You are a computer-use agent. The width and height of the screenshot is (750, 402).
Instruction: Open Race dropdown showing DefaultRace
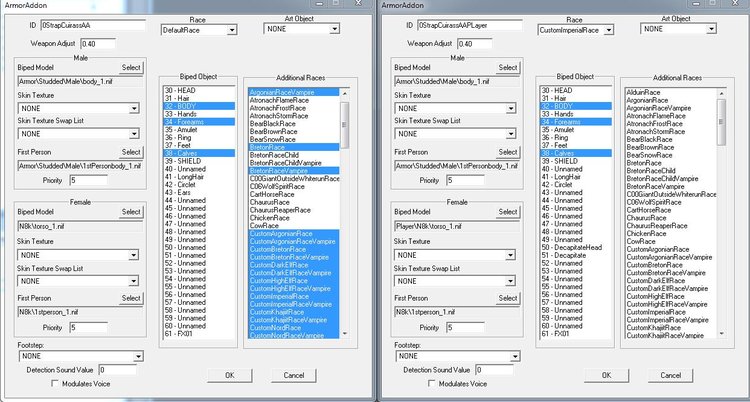click(199, 30)
